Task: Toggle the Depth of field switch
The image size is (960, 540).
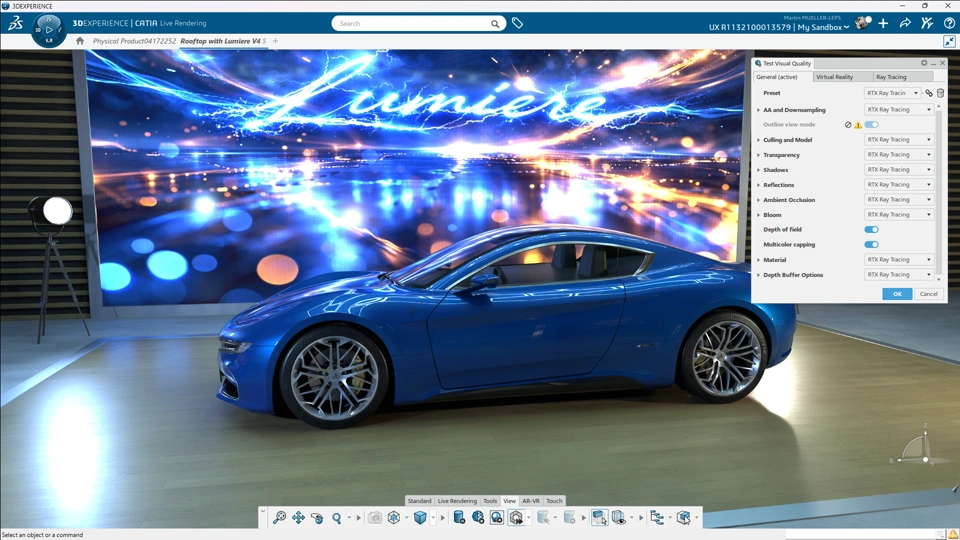Action: 871,230
